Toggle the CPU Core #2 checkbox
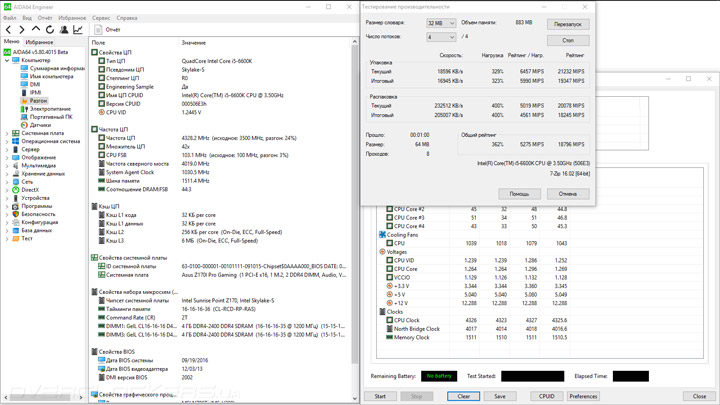Viewport: 720px width, 405px height. coord(389,209)
